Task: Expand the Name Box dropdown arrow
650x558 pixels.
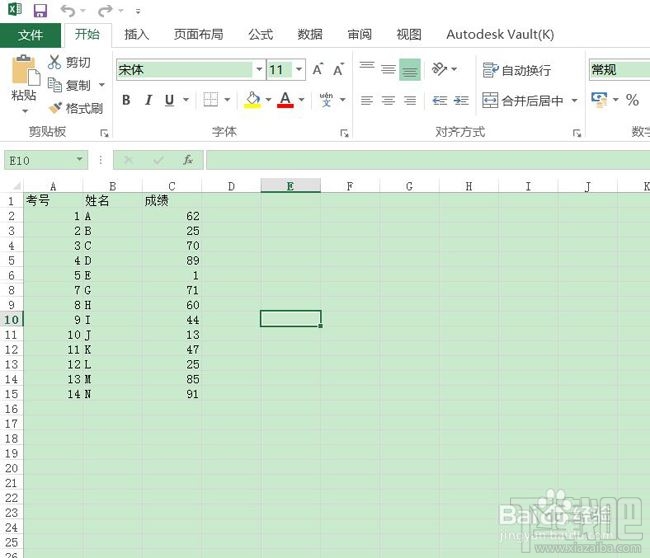Action: [x=80, y=160]
